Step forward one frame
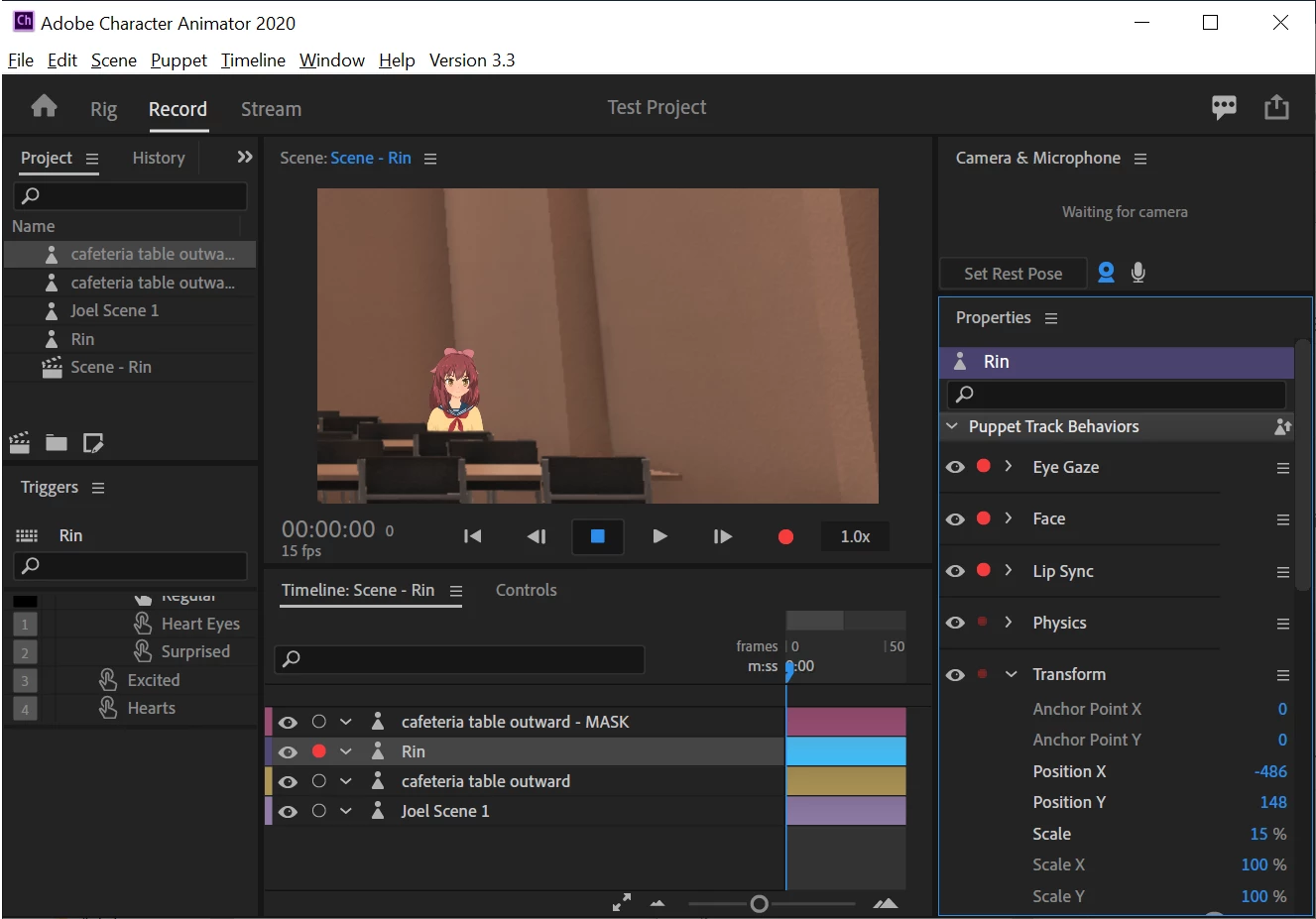This screenshot has width=1316, height=919. coord(723,536)
